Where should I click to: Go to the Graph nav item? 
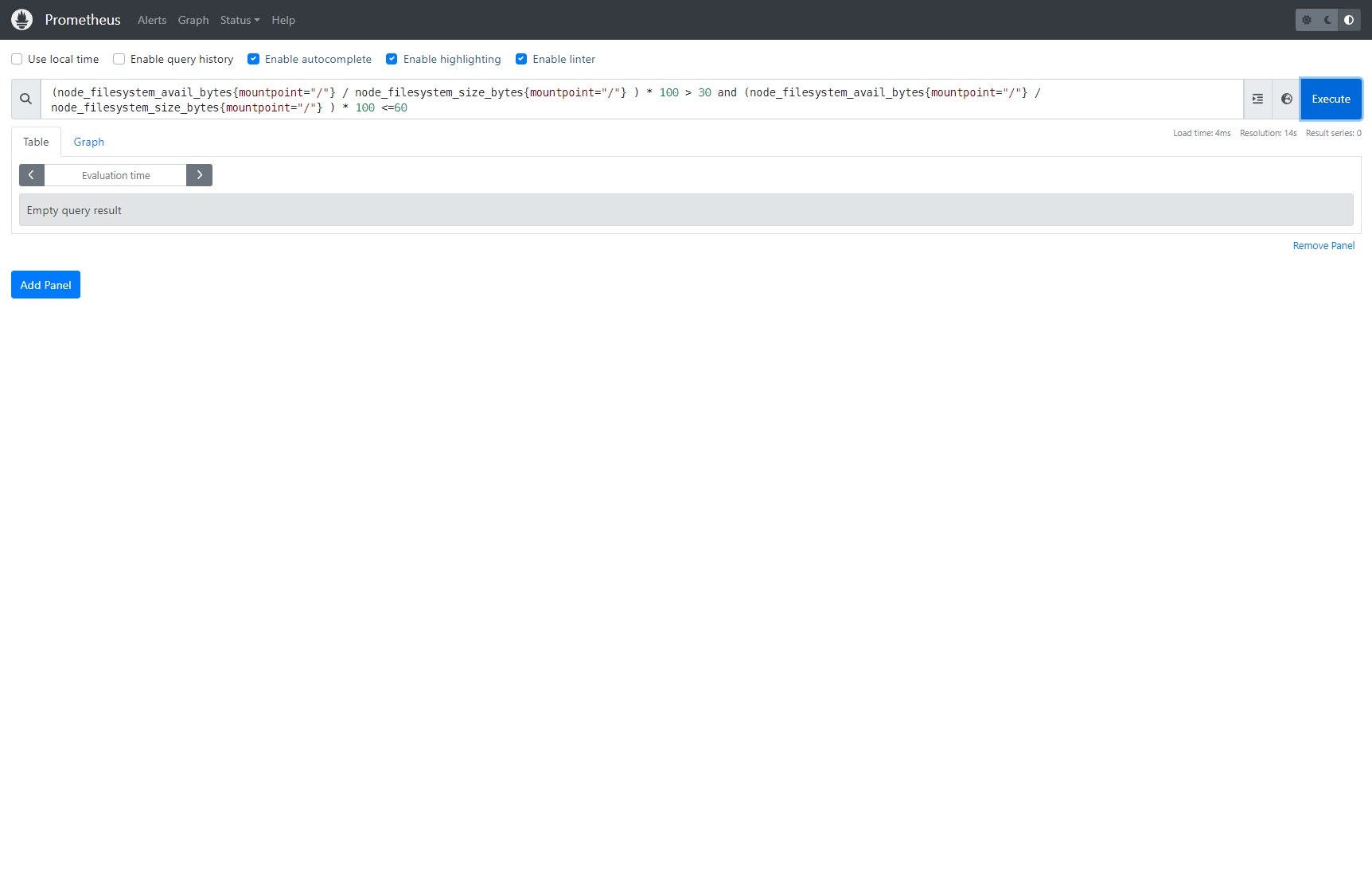click(x=193, y=20)
